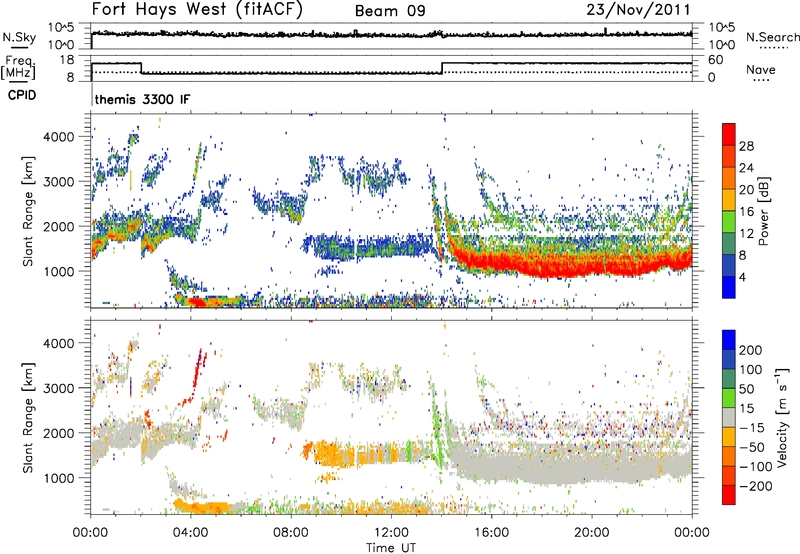The image size is (800, 554).
Task: Click the 'Beam 09' label
Action: pos(390,11)
